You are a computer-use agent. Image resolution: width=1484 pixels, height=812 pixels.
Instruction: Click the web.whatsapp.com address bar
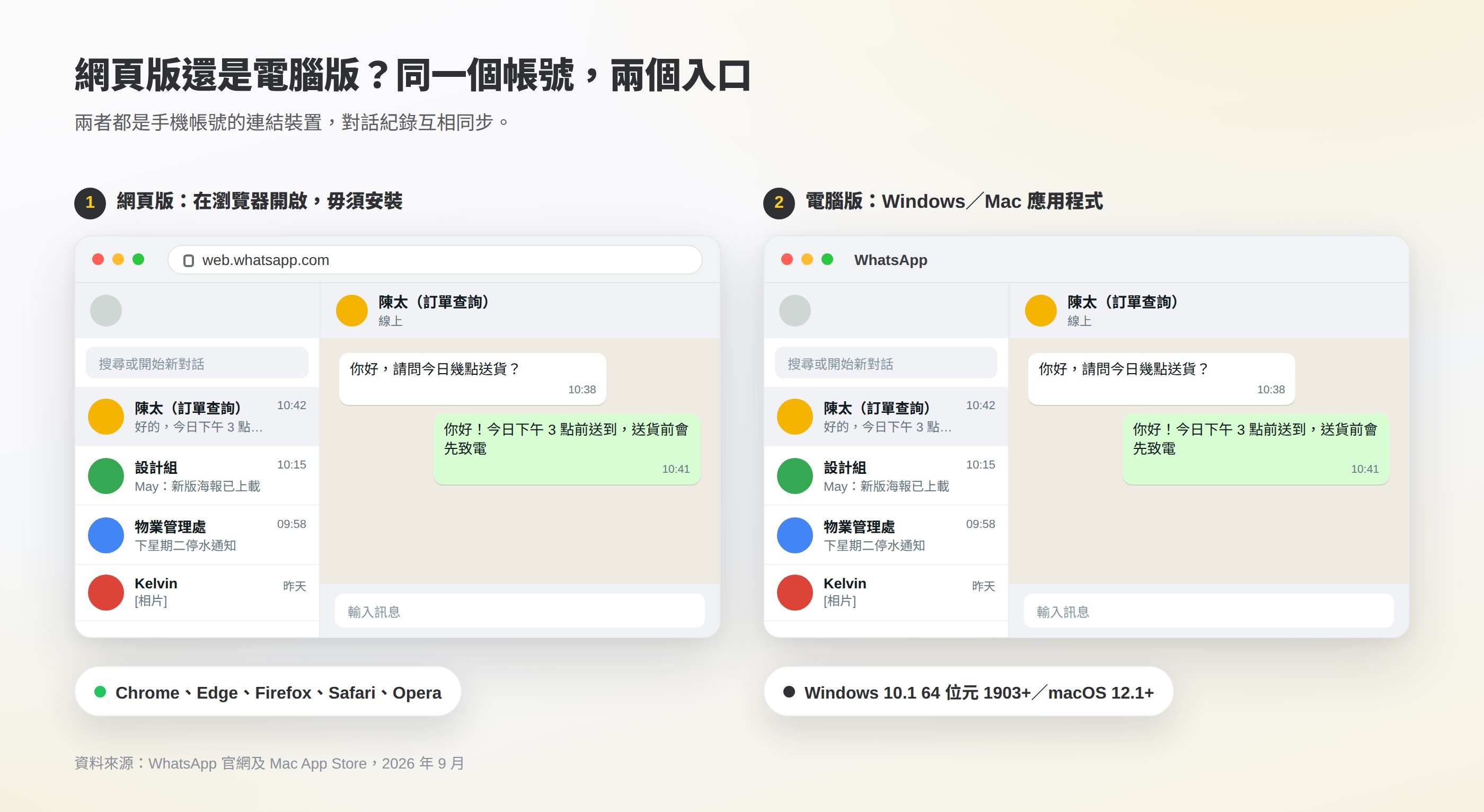435,260
